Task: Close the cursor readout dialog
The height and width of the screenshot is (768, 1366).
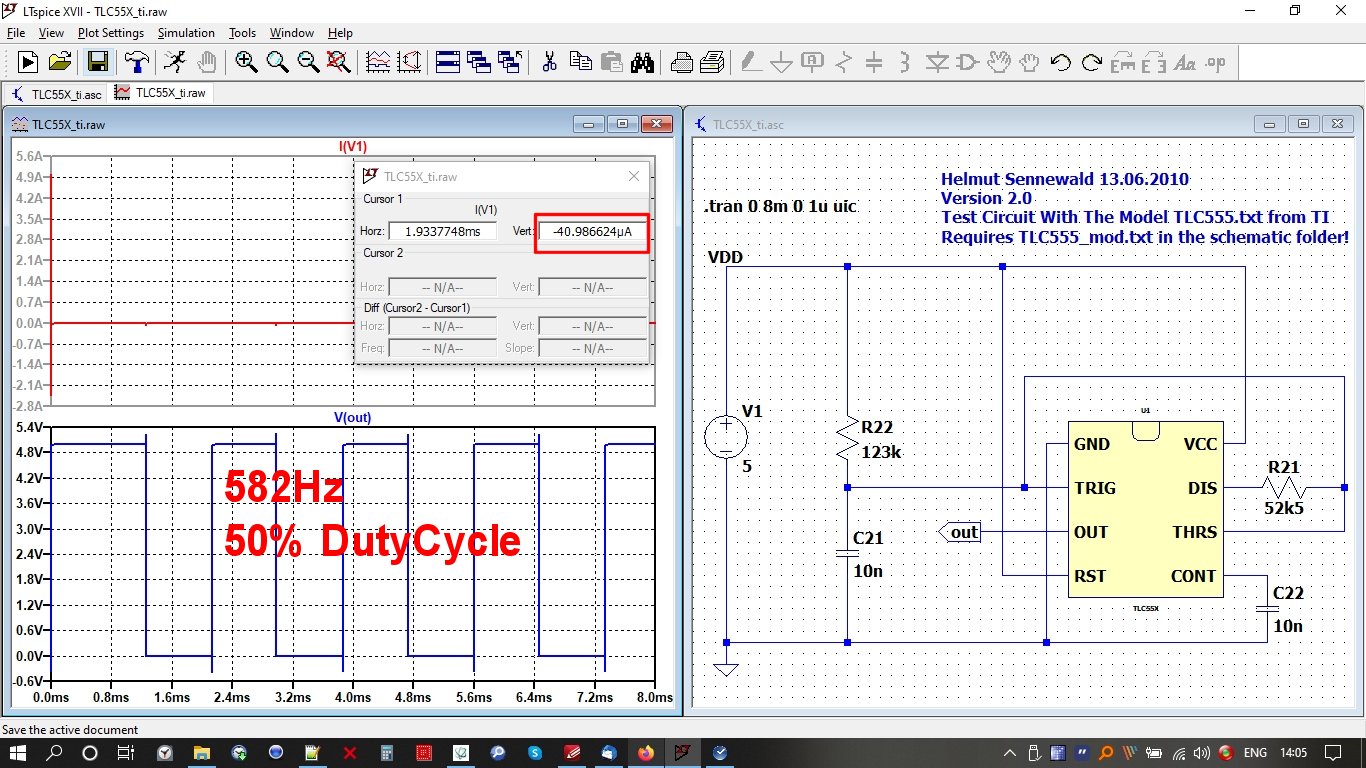Action: 633,176
